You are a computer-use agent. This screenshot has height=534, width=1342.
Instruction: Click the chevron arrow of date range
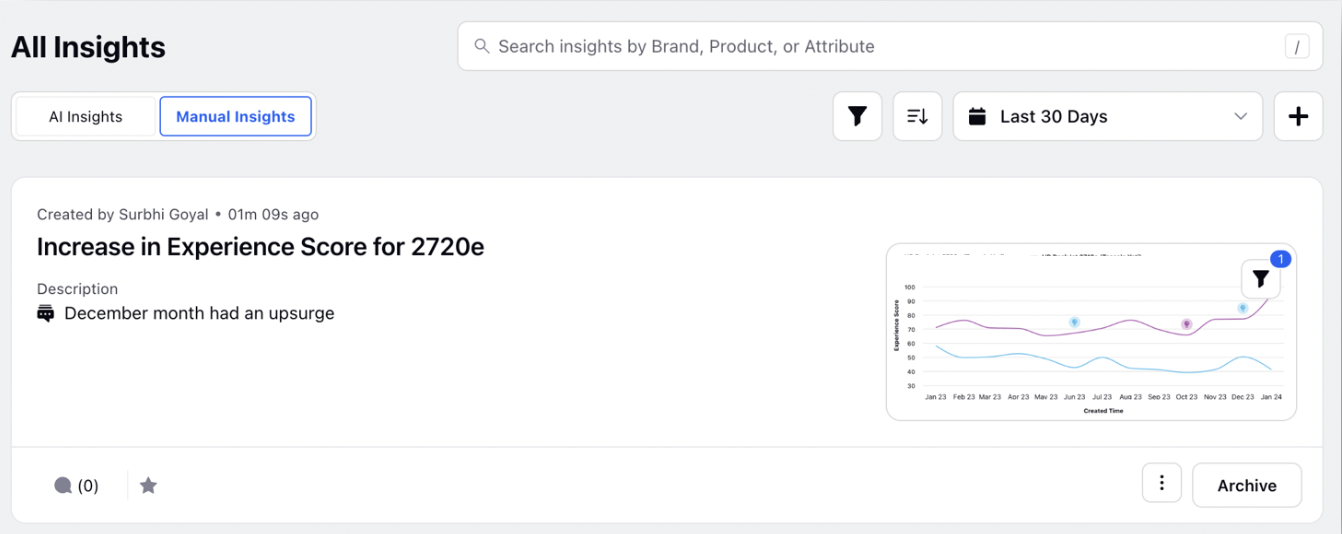[1241, 116]
